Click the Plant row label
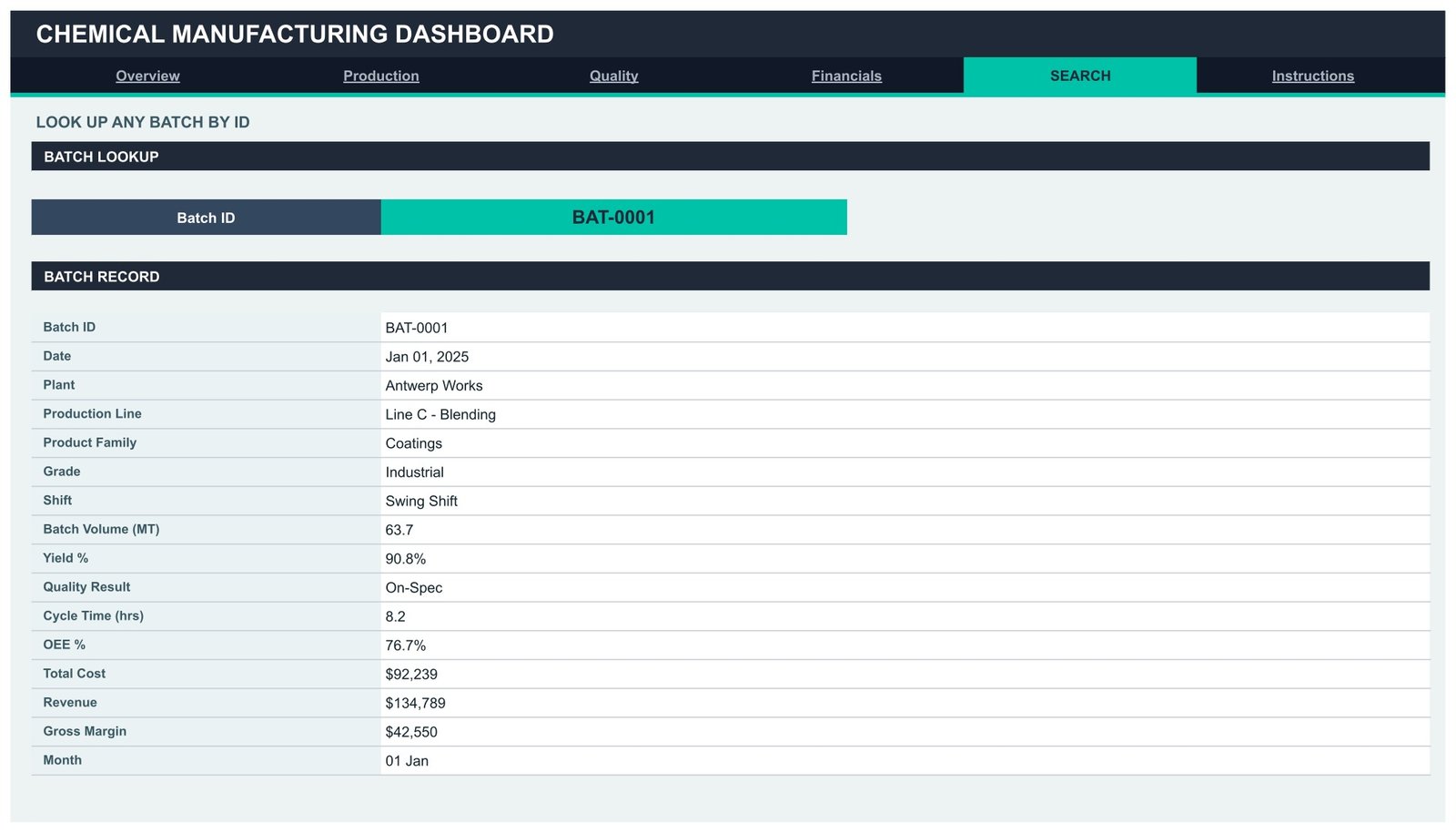The width and height of the screenshot is (1456, 833). (207, 386)
